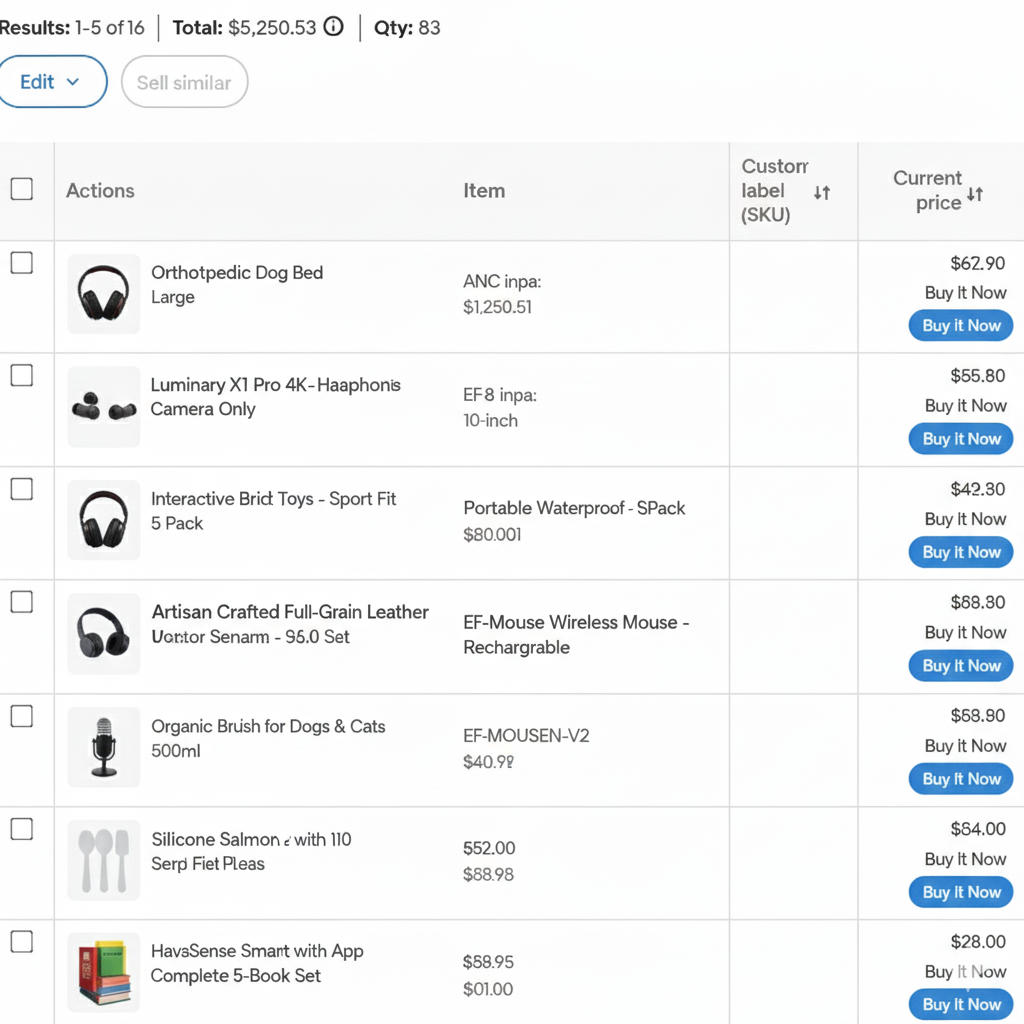
Task: Open the Edit dropdown menu
Action: (52, 82)
